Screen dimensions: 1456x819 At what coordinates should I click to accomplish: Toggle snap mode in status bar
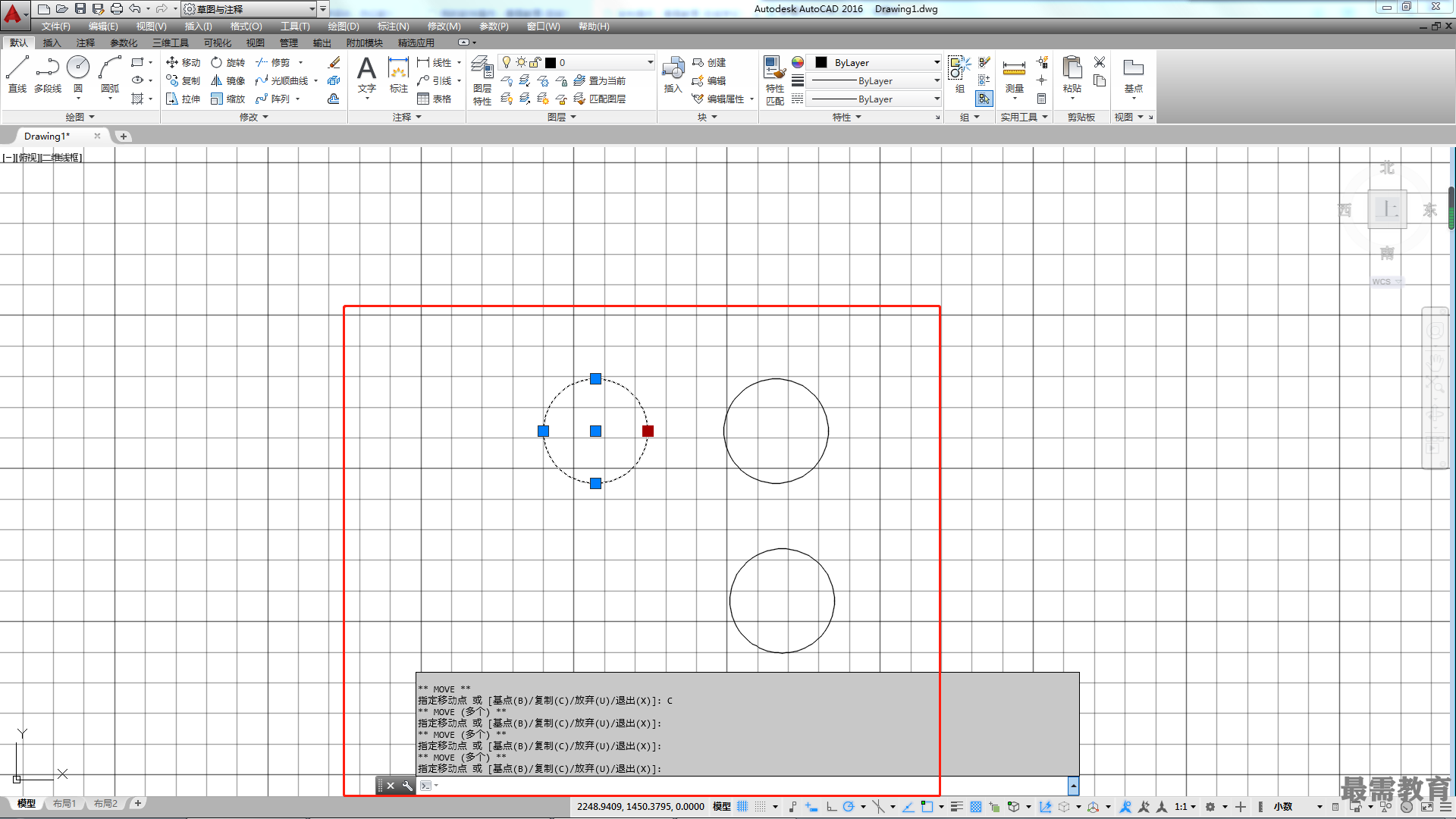[x=761, y=807]
